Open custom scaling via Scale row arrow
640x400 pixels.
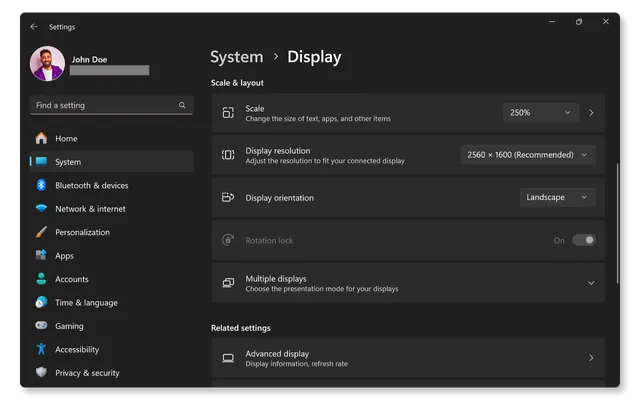[x=591, y=113]
